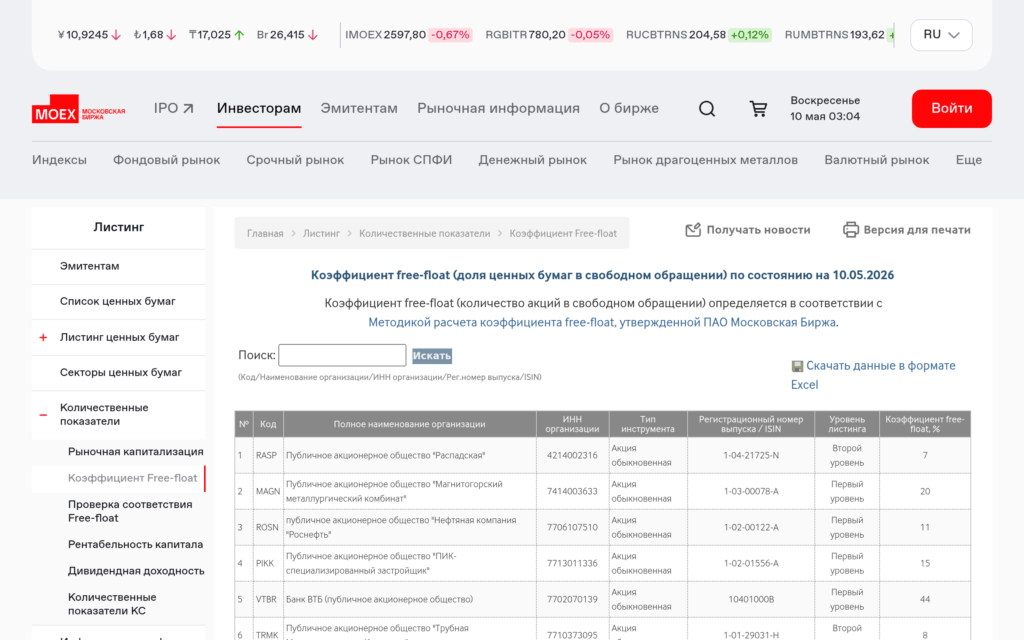Click ROSN code in the table

pyautogui.click(x=266, y=527)
